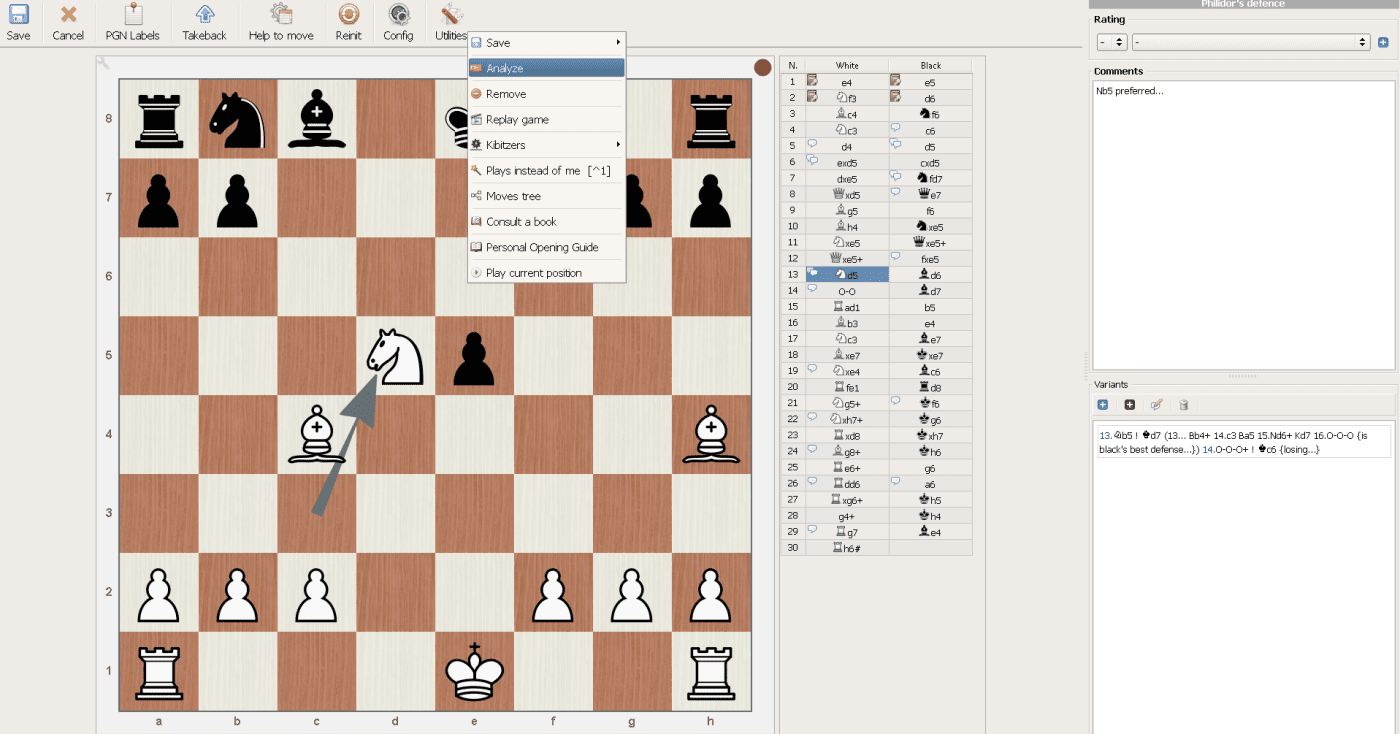Image resolution: width=1400 pixels, height=734 pixels.
Task: Click the delete variant trash icon
Action: coord(1184,405)
